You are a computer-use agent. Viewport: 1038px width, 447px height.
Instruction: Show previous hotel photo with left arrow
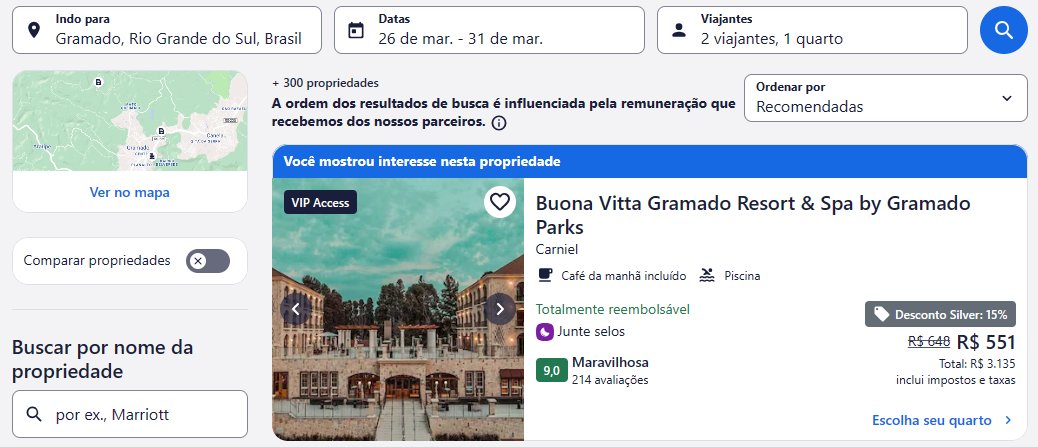click(296, 309)
